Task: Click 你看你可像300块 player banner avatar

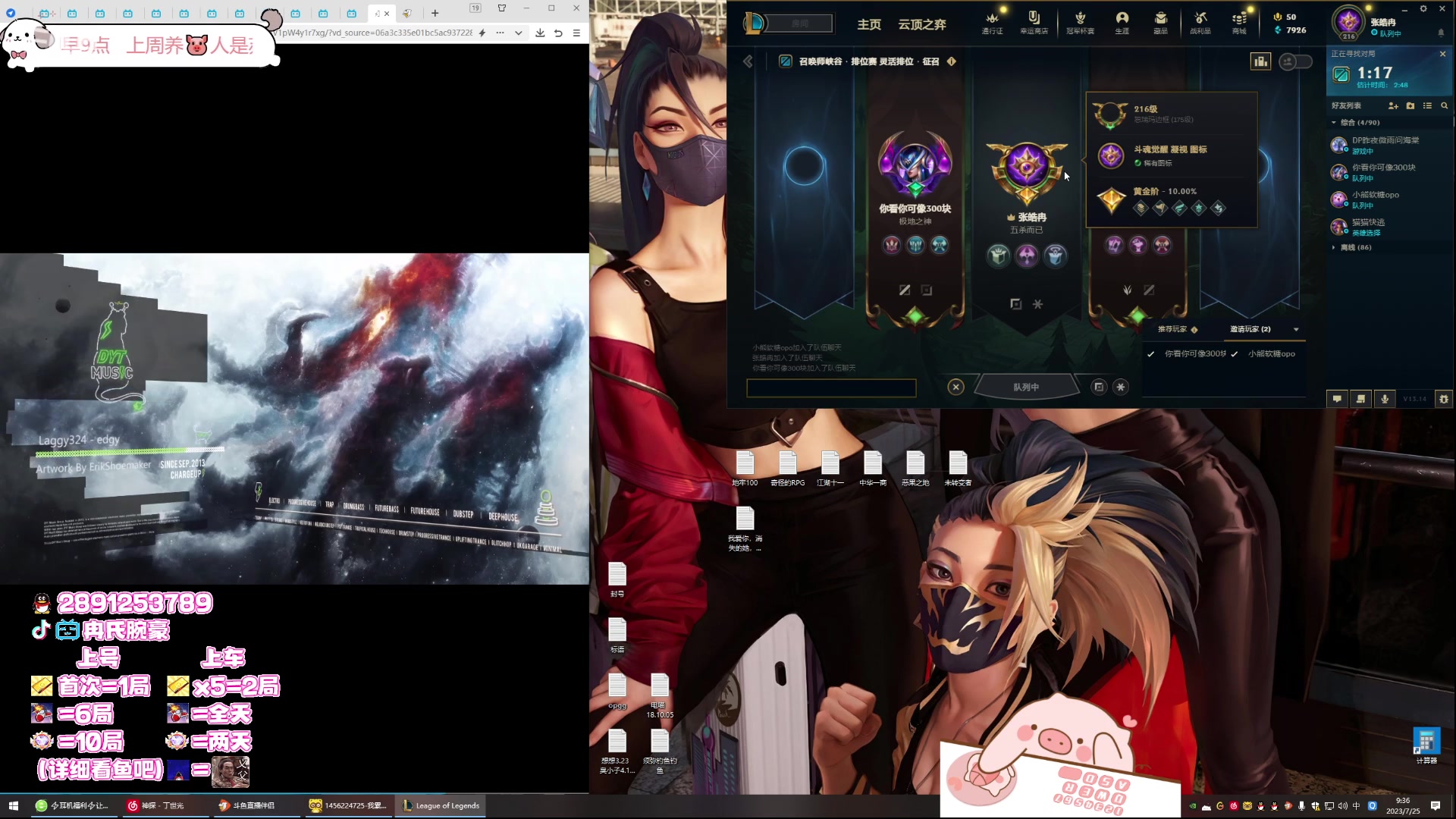Action: coord(915,165)
